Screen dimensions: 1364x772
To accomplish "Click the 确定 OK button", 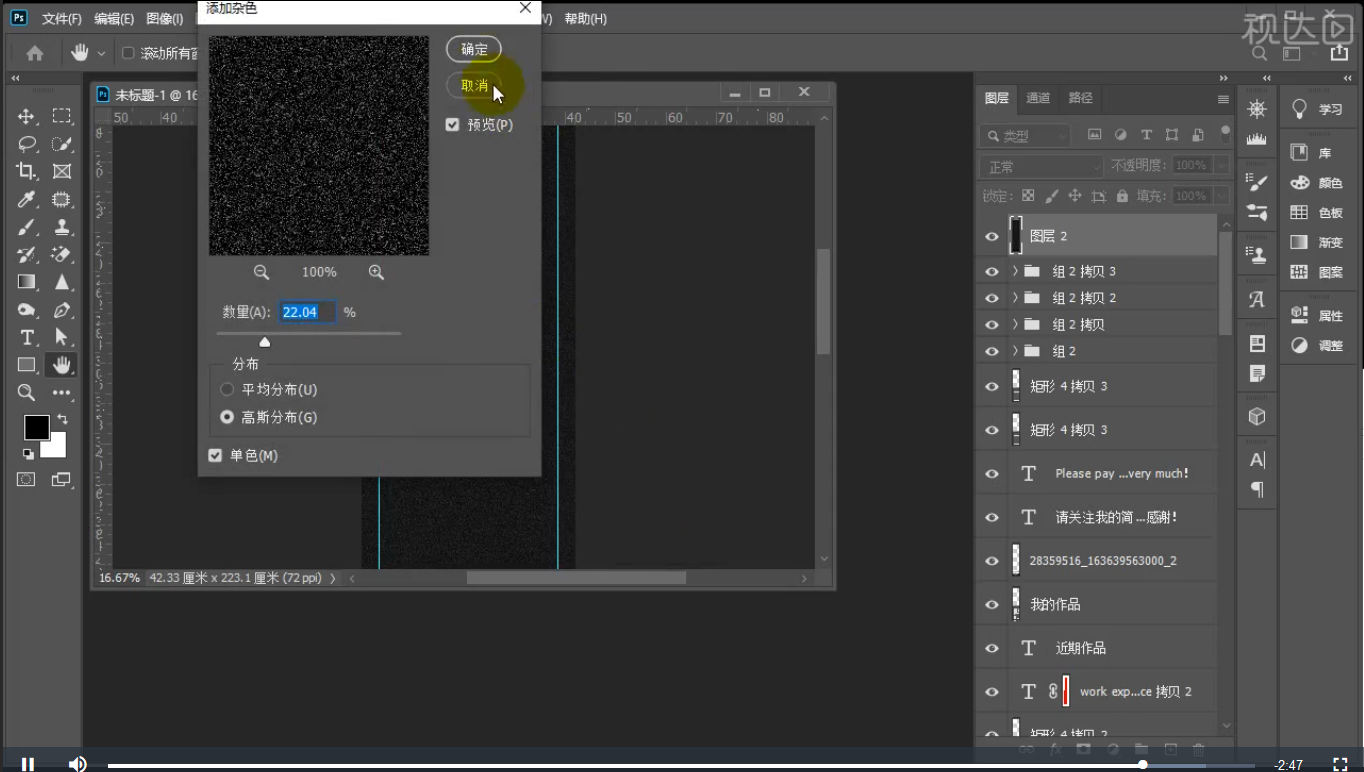I will click(474, 49).
